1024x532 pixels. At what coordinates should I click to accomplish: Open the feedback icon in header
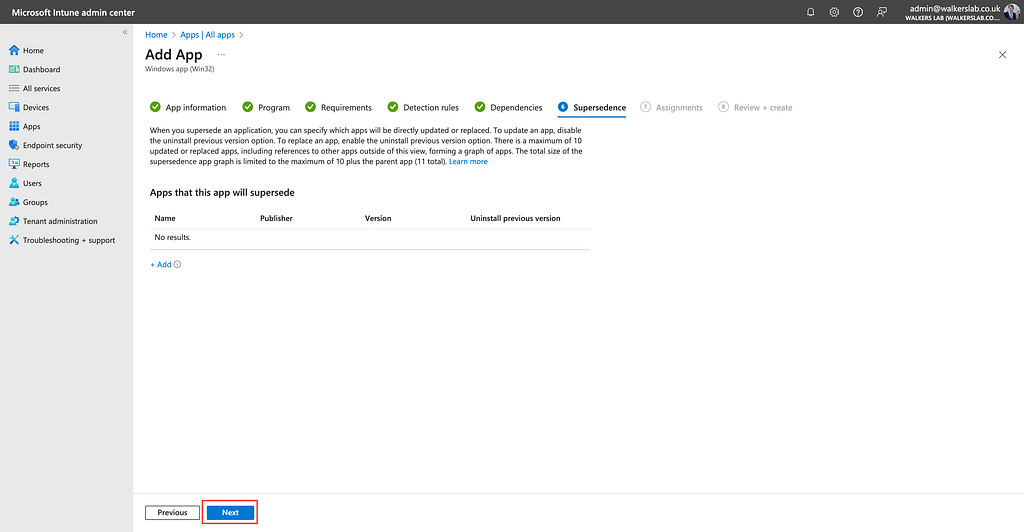[x=882, y=12]
